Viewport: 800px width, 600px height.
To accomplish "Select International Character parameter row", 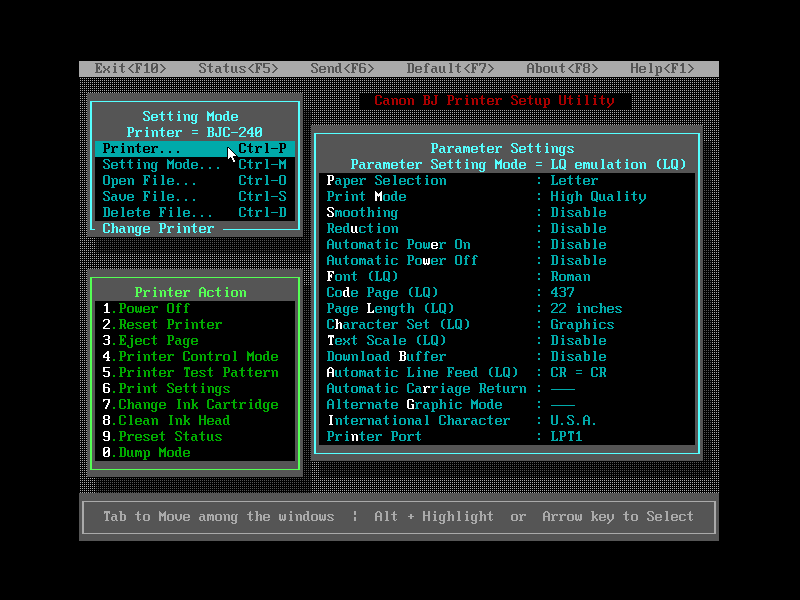I will (x=507, y=420).
